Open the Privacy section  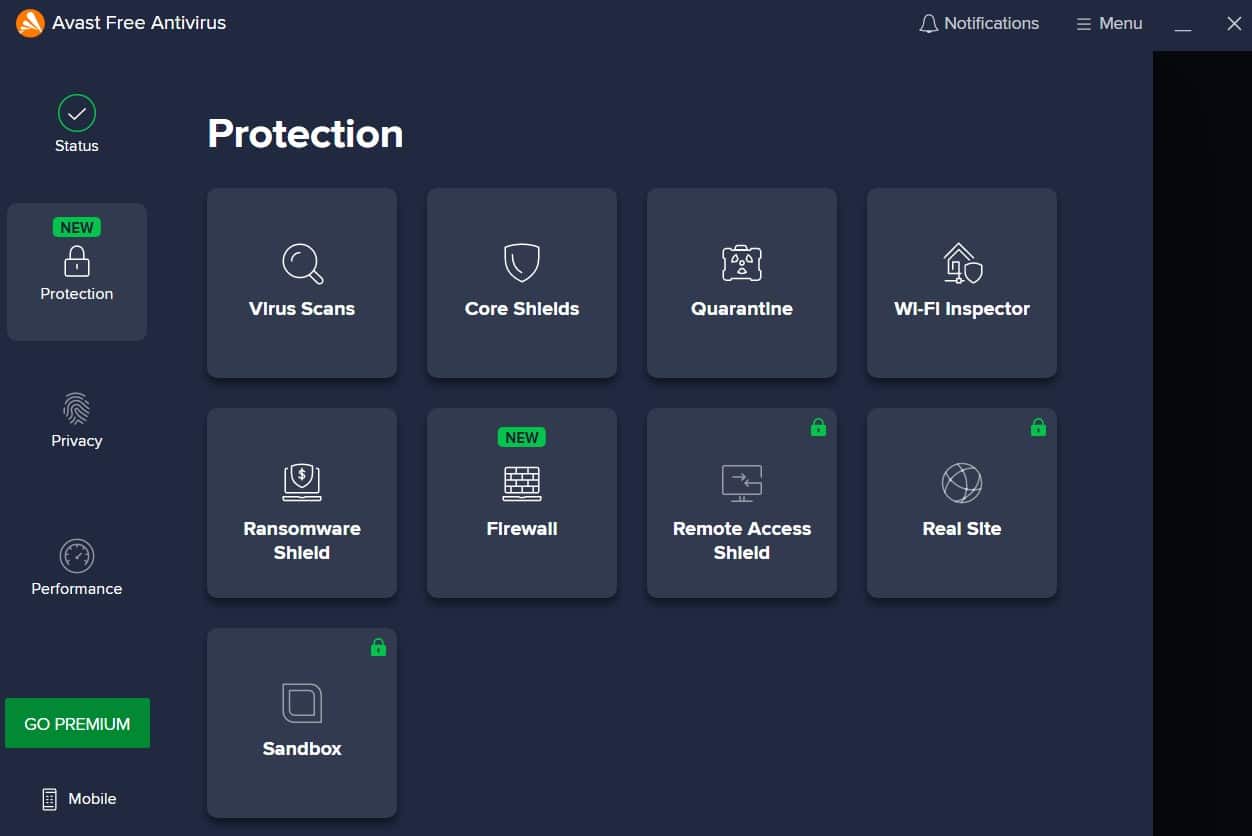(x=76, y=420)
